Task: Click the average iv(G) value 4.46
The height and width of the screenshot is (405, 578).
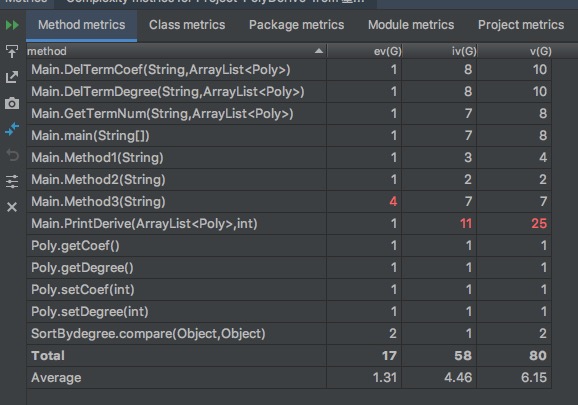Action: [x=458, y=378]
